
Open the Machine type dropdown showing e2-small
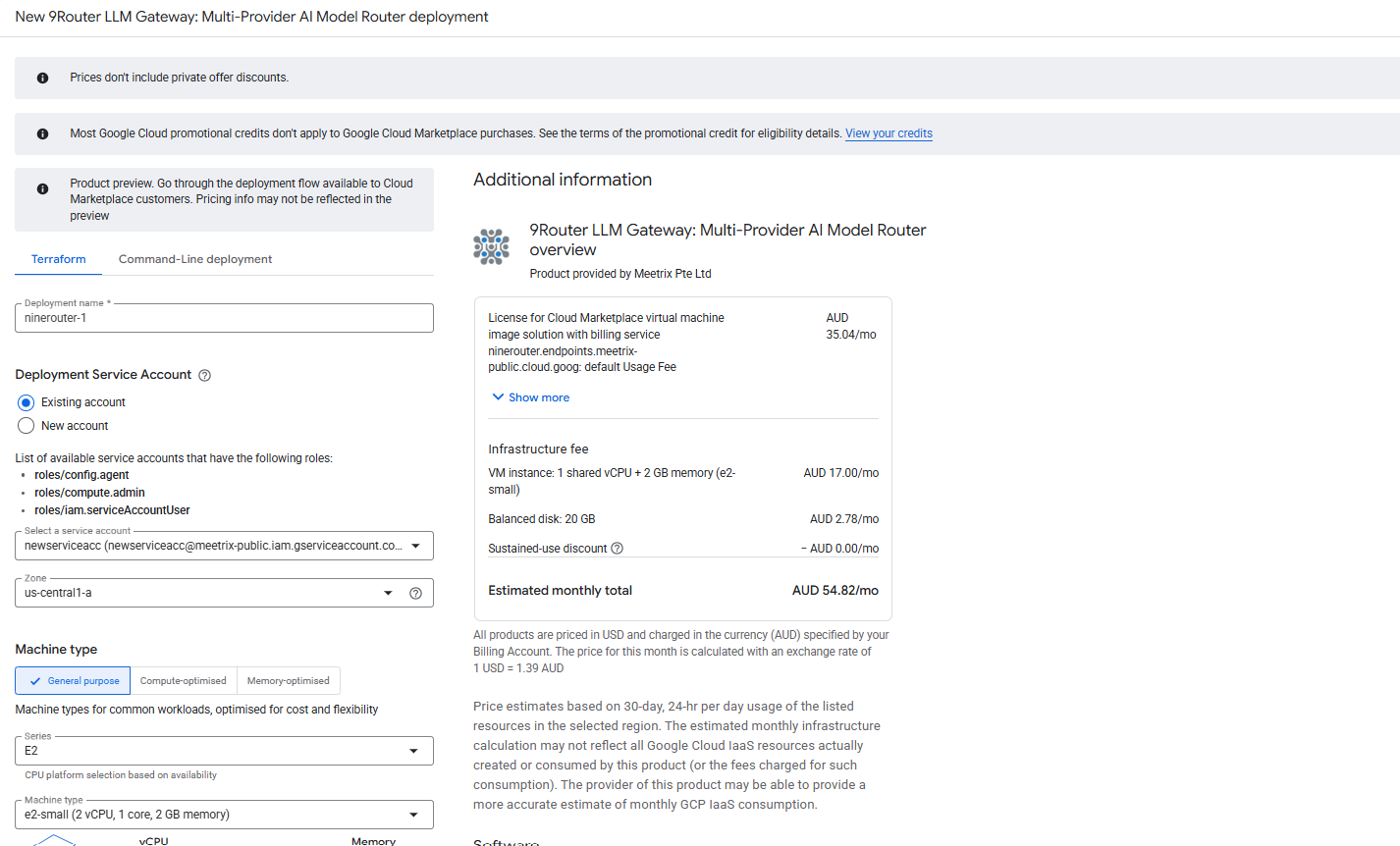point(224,815)
